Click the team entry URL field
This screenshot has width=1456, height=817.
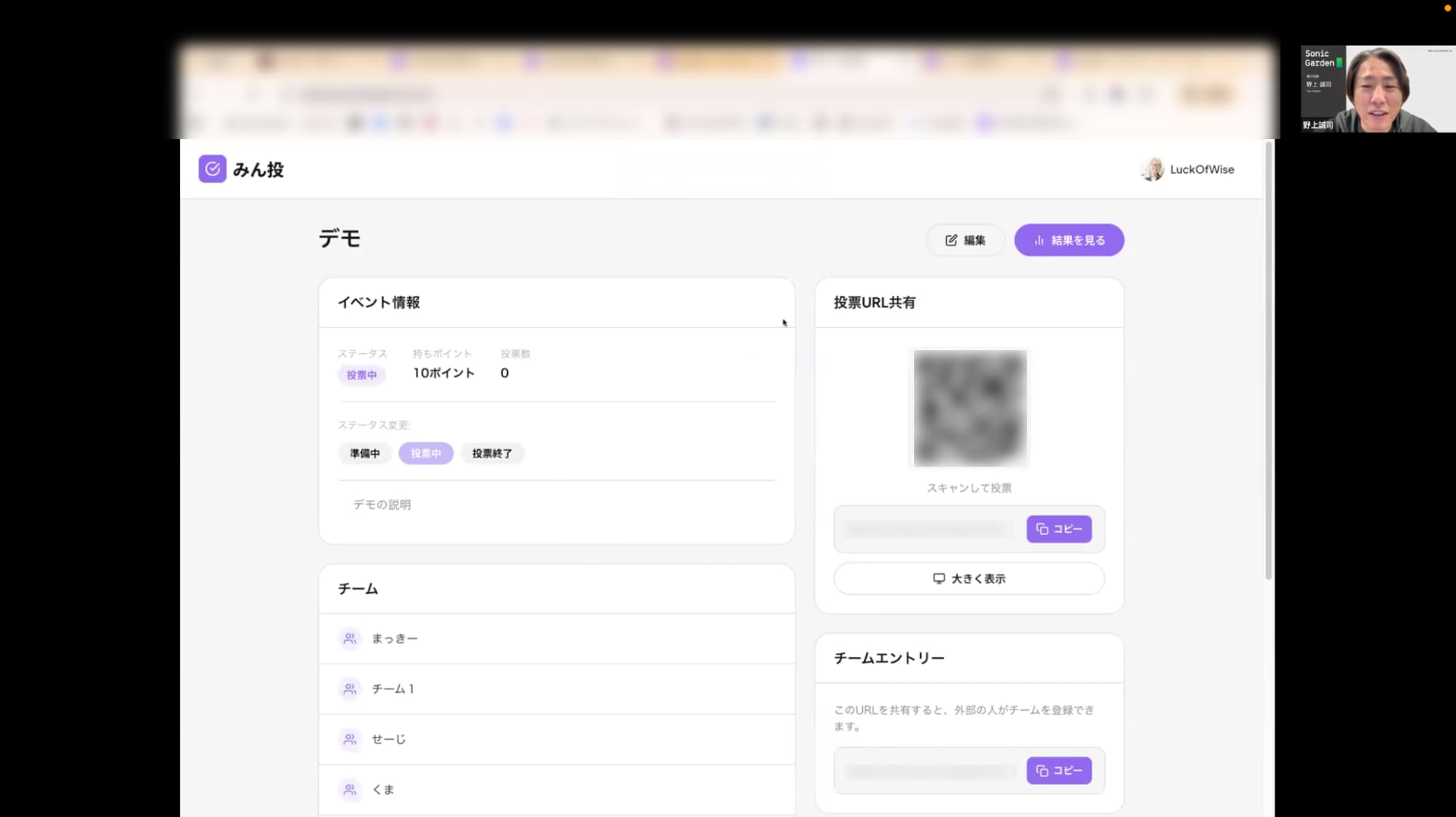(930, 770)
